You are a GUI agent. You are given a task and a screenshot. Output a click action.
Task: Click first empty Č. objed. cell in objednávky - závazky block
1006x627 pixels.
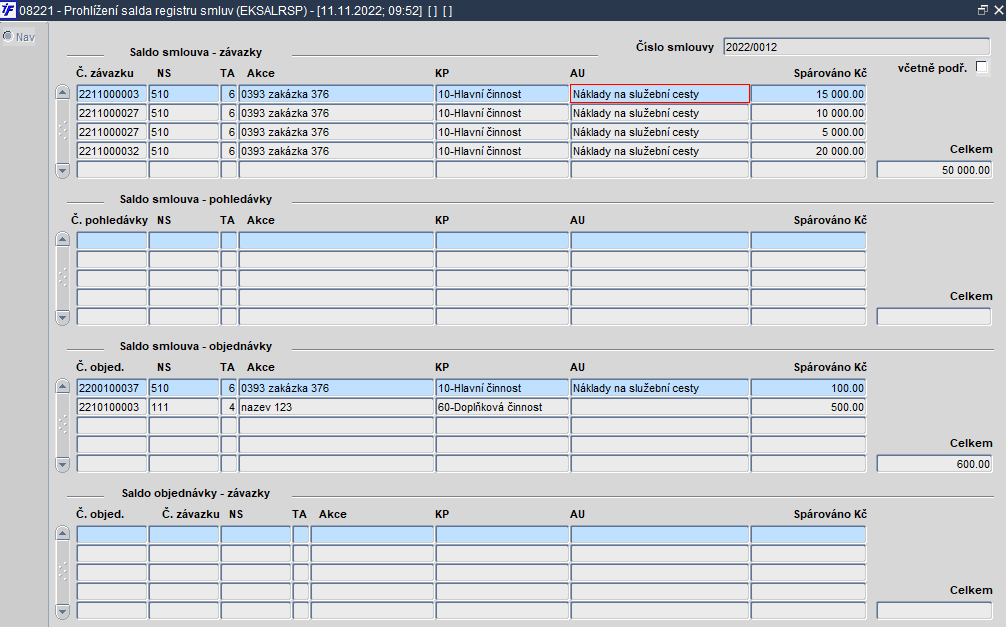pyautogui.click(x=112, y=535)
